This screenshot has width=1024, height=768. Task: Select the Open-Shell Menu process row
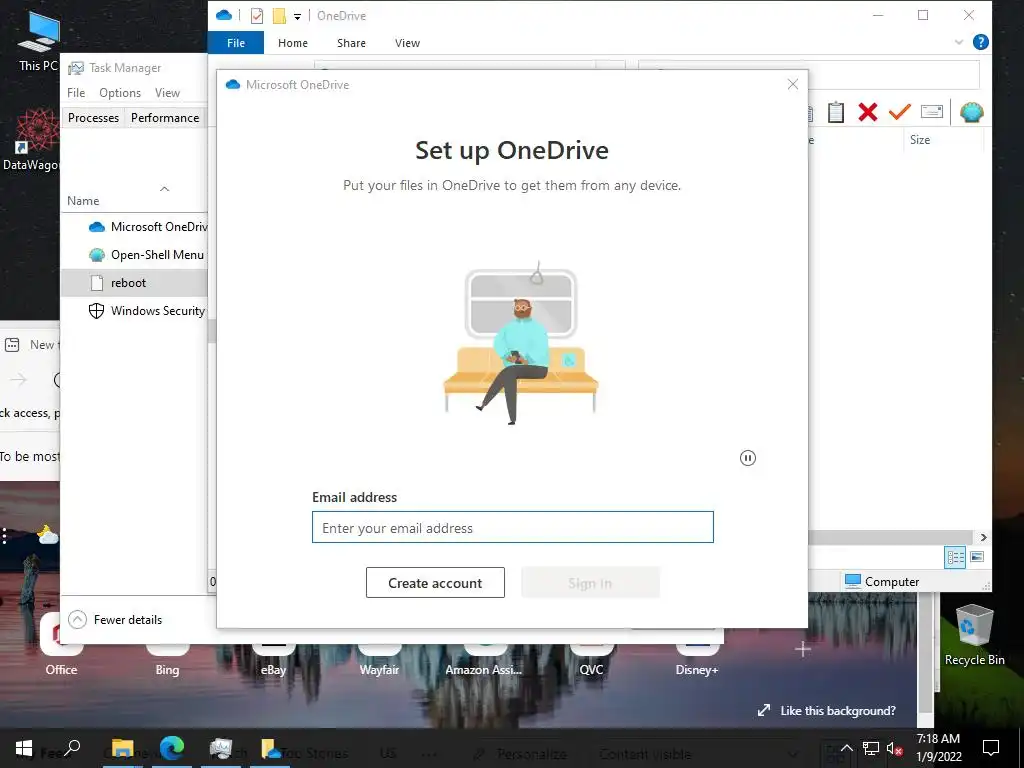[135, 255]
